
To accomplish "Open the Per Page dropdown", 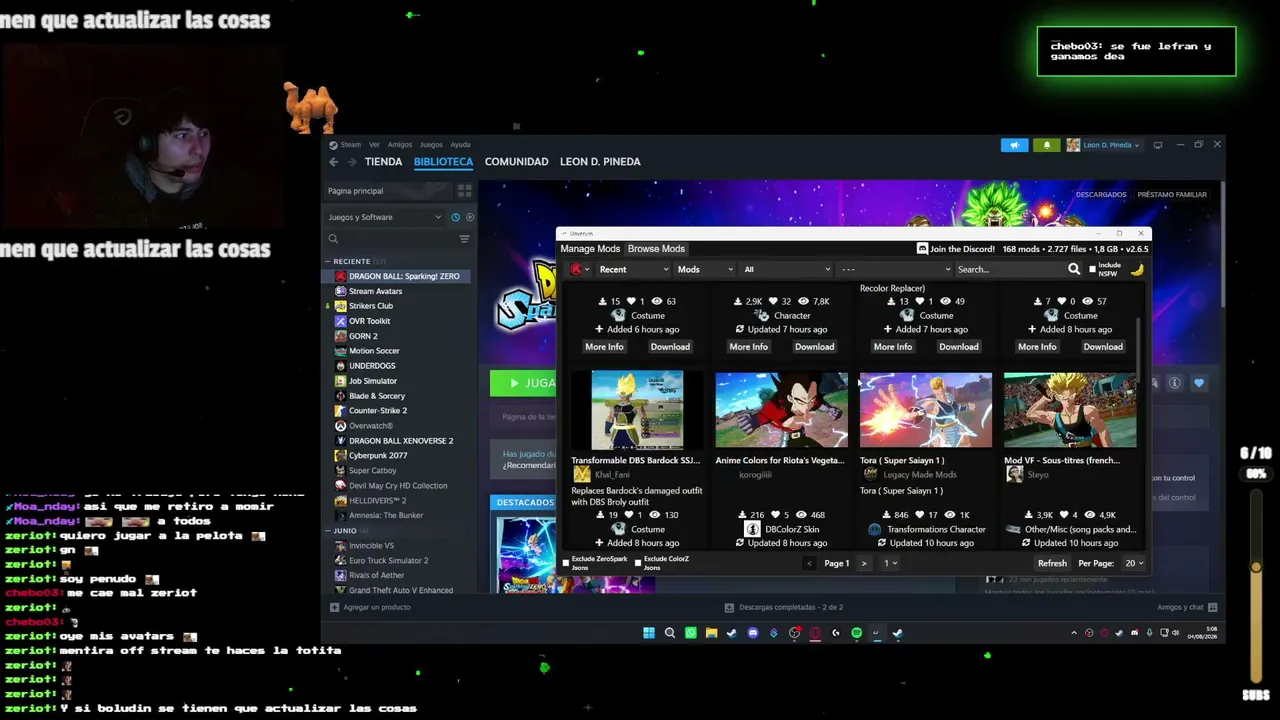I will click(x=1134, y=563).
